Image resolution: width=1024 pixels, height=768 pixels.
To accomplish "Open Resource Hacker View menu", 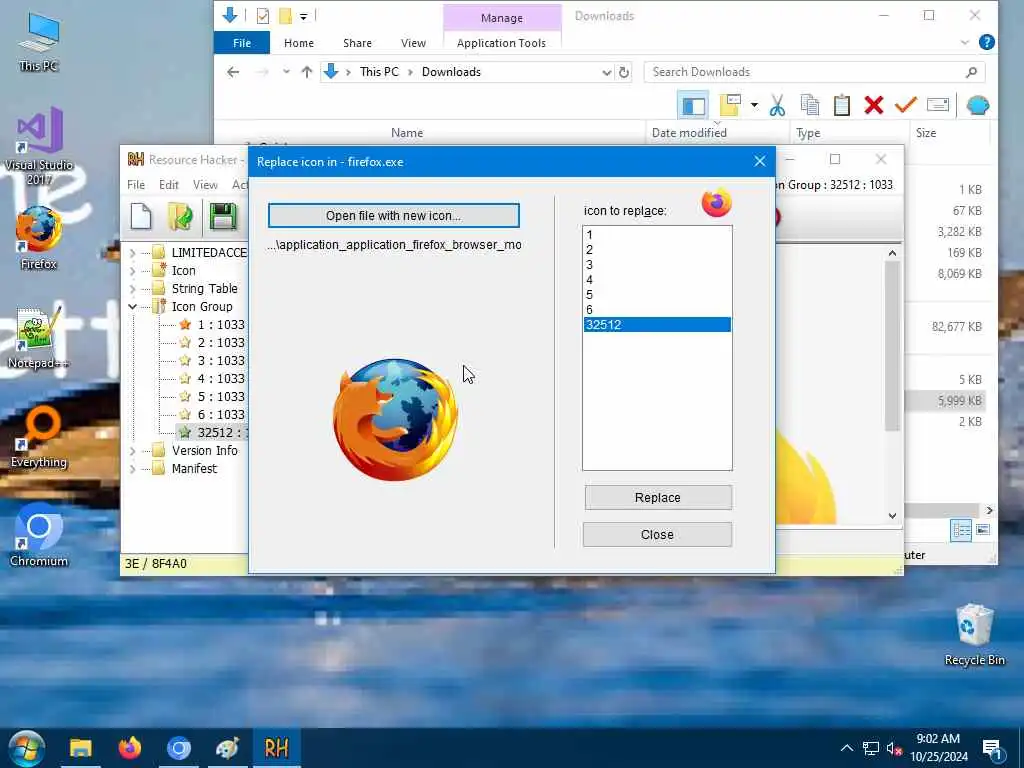I will [x=205, y=185].
